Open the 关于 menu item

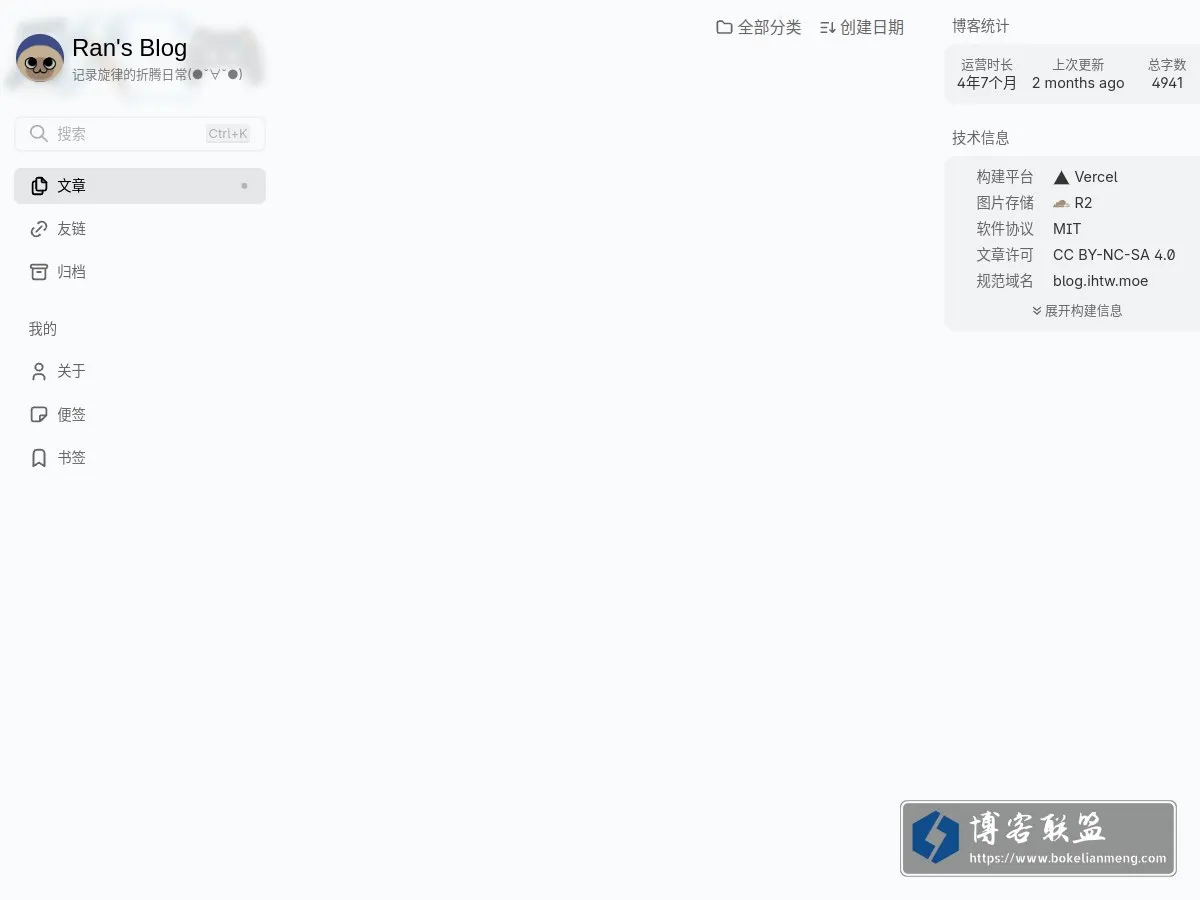140,372
